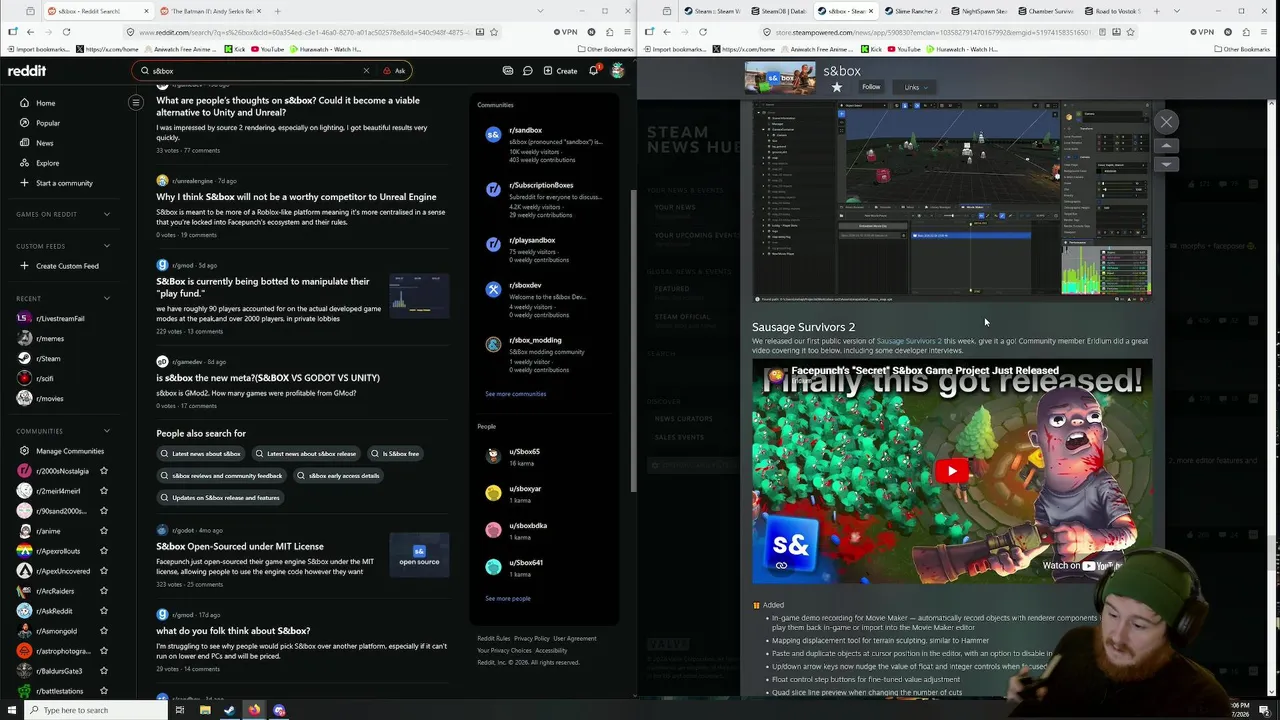Open the Reddit user avatar menu
Viewport: 1280px width, 720px height.
pyautogui.click(x=618, y=71)
